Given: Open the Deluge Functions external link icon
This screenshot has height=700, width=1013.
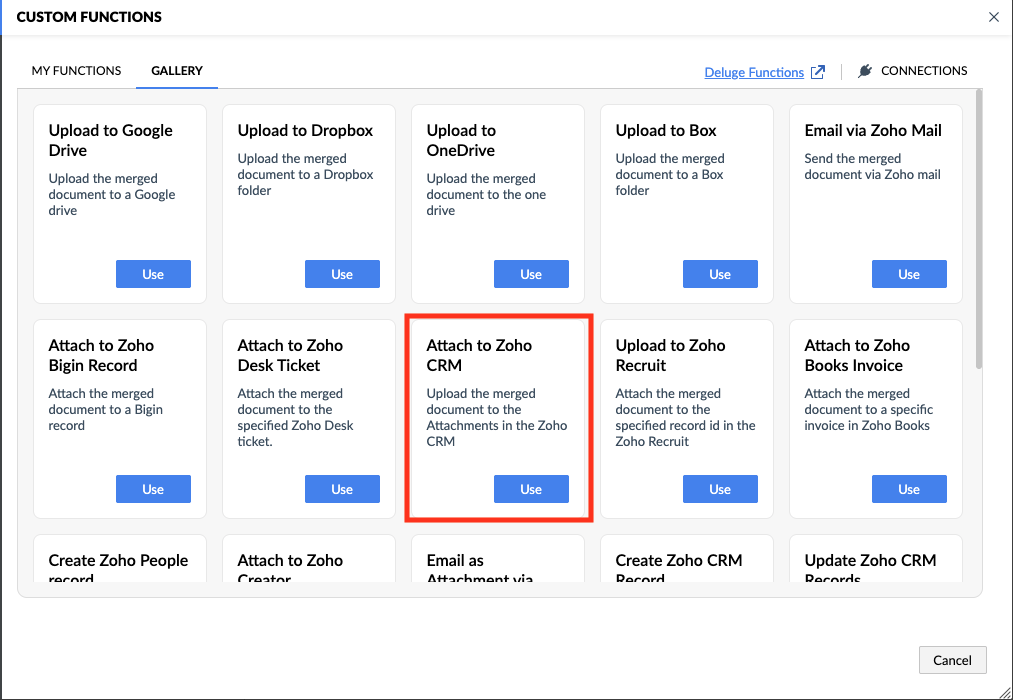Looking at the screenshot, I should (x=818, y=72).
